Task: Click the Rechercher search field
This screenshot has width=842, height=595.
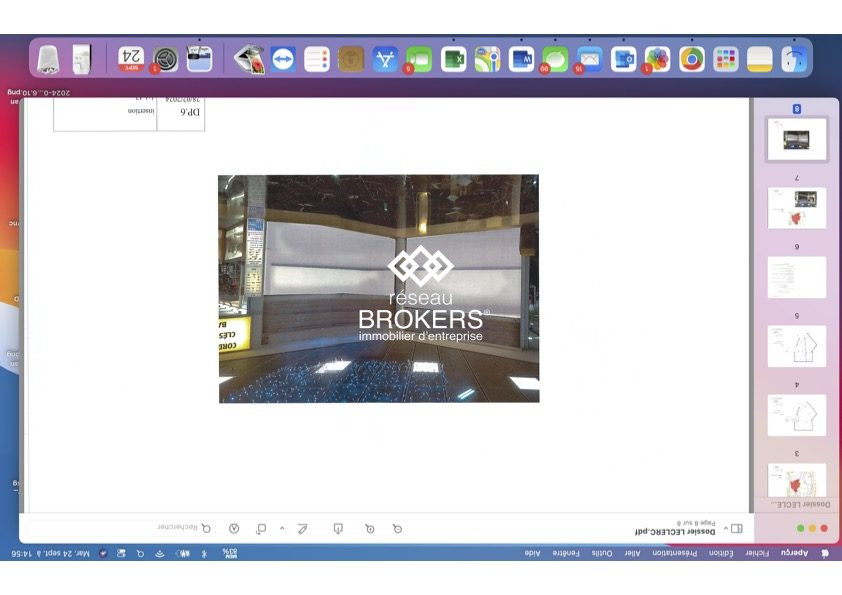Action: click(x=185, y=528)
